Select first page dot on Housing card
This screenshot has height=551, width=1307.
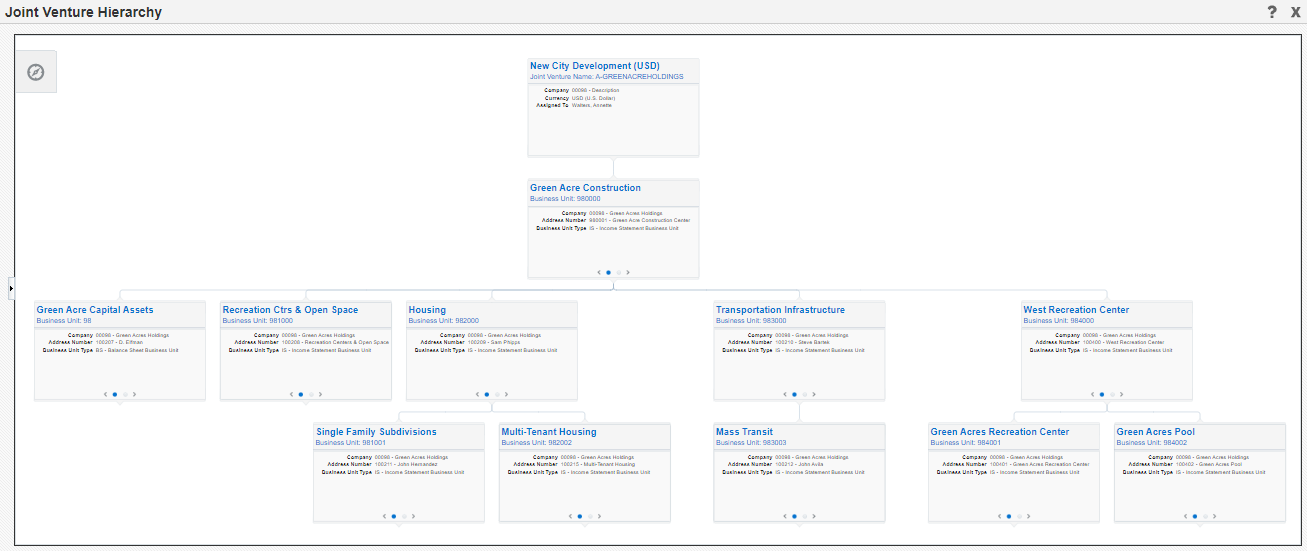(x=487, y=394)
